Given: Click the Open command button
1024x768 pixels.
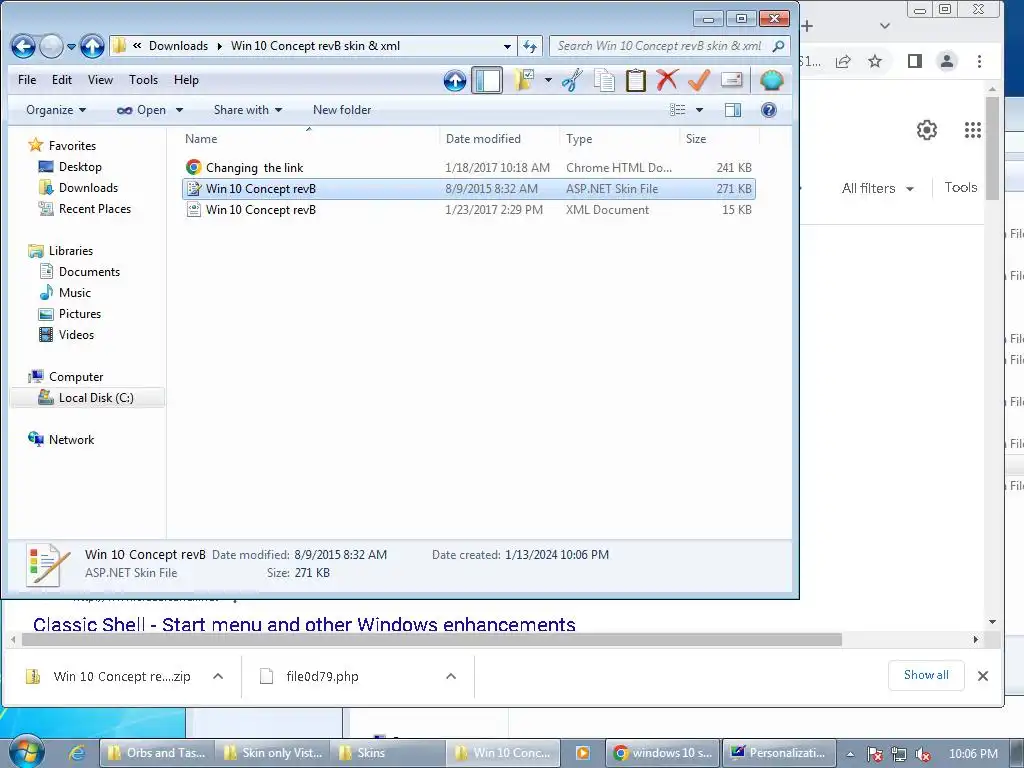Looking at the screenshot, I should (142, 110).
